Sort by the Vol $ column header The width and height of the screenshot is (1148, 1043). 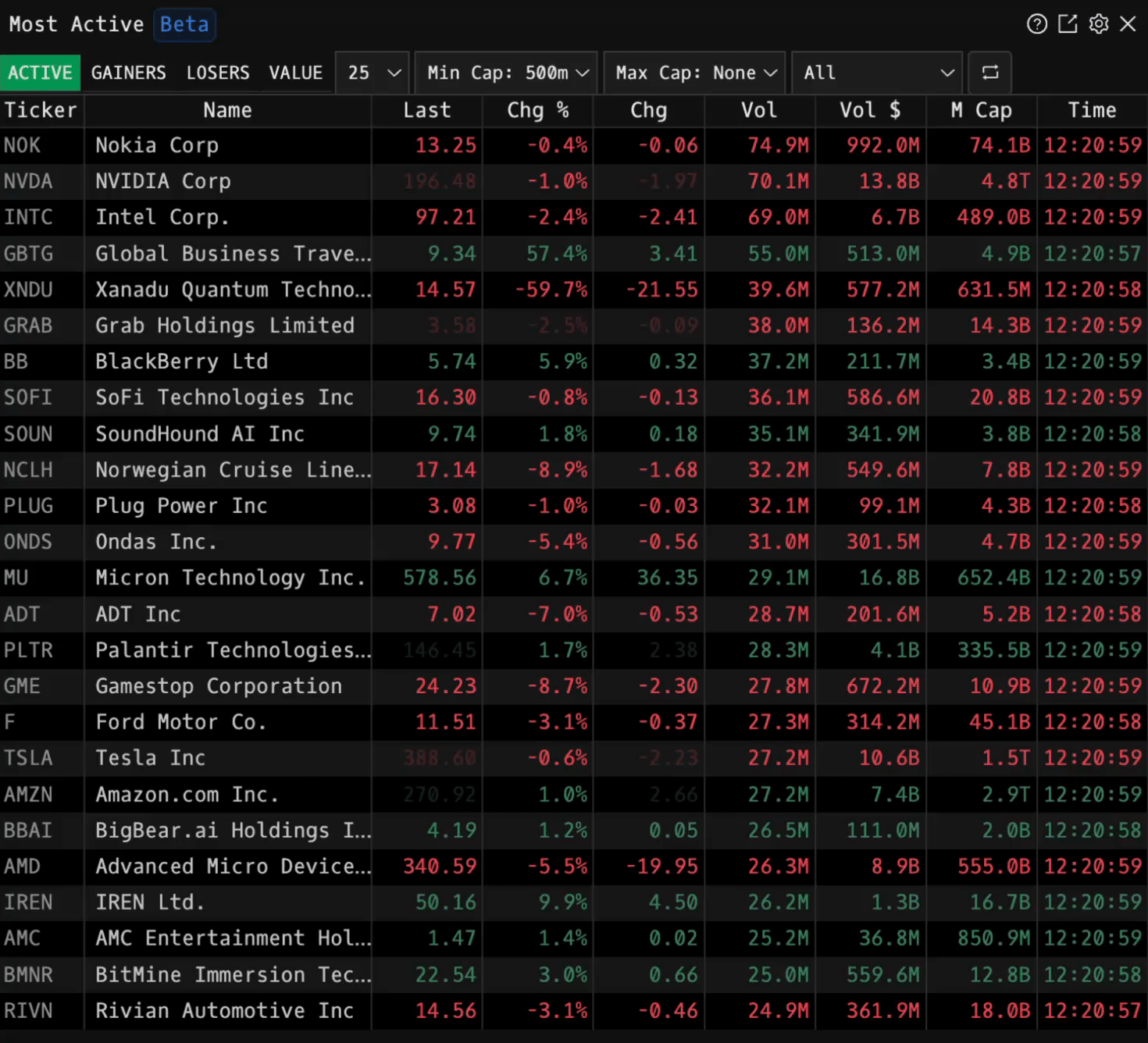[x=870, y=110]
